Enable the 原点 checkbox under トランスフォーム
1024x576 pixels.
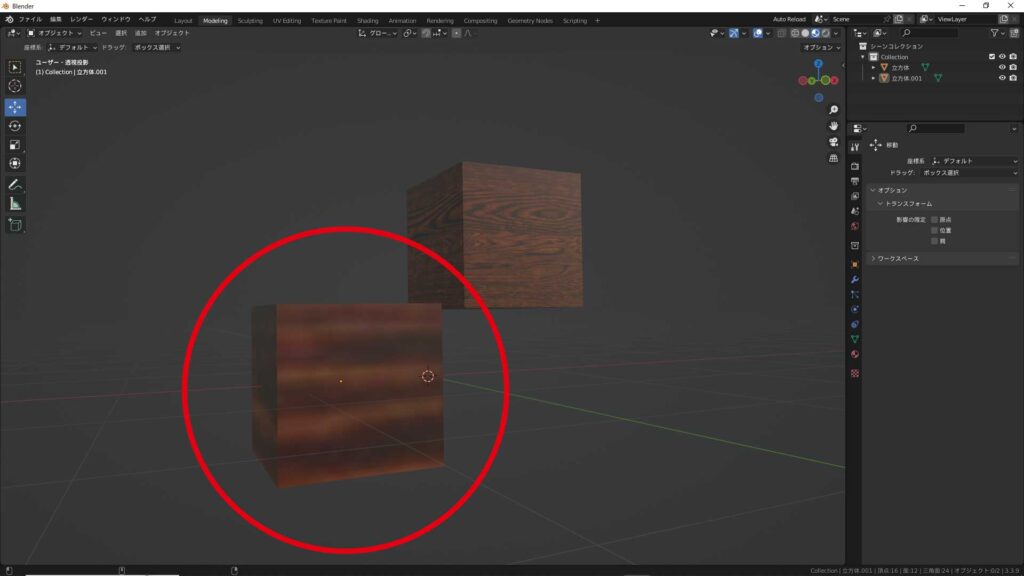click(934, 218)
